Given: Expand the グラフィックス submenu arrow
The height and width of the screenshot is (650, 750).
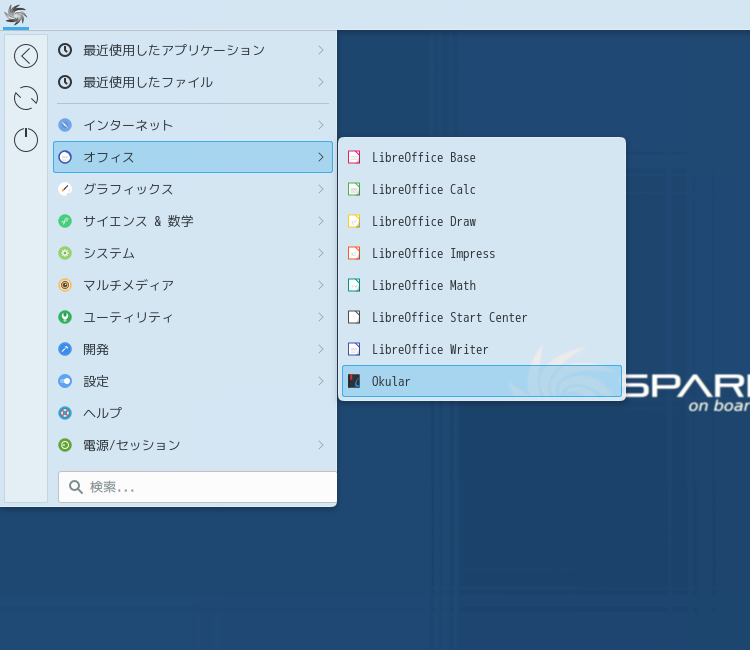Looking at the screenshot, I should [x=320, y=189].
